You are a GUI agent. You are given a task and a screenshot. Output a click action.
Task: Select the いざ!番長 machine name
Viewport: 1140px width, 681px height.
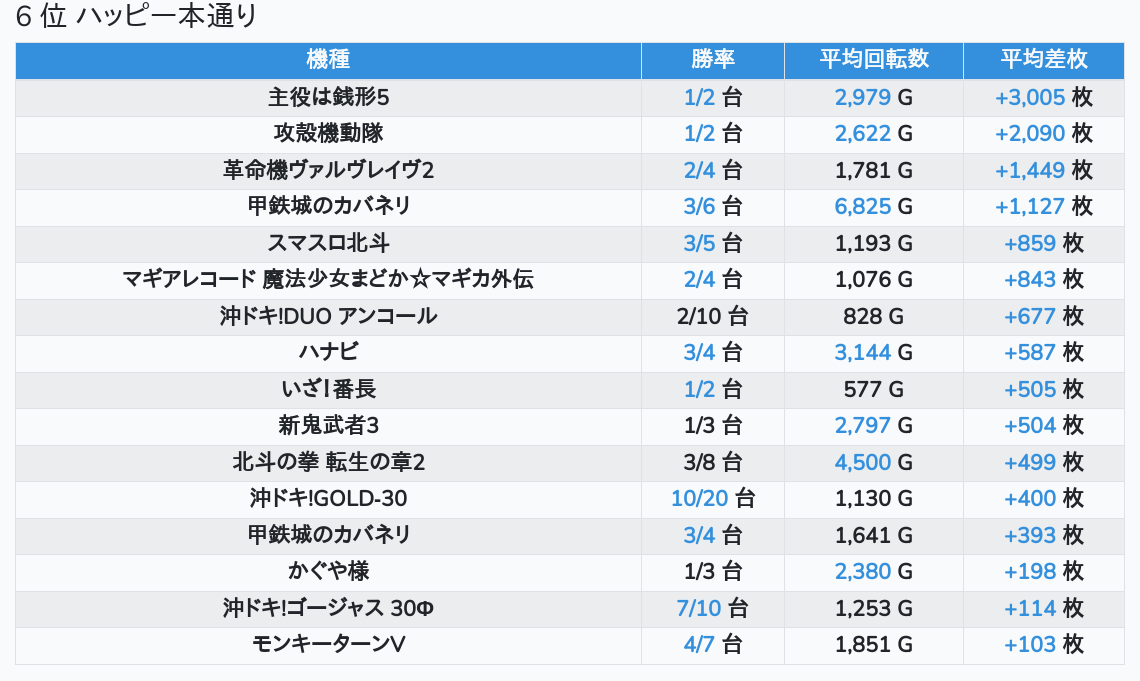tap(328, 390)
